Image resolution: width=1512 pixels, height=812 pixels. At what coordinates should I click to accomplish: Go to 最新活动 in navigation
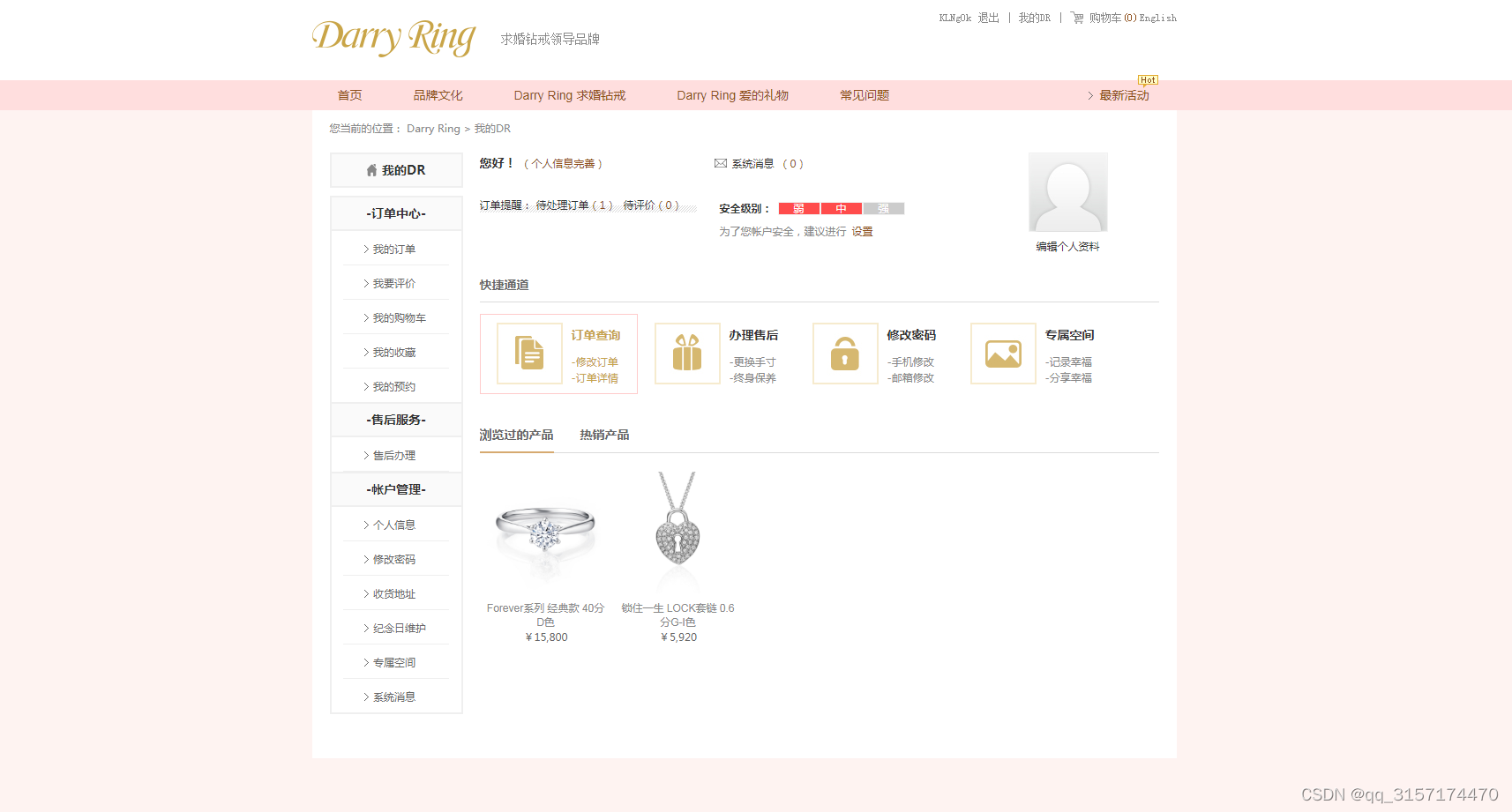1124,95
